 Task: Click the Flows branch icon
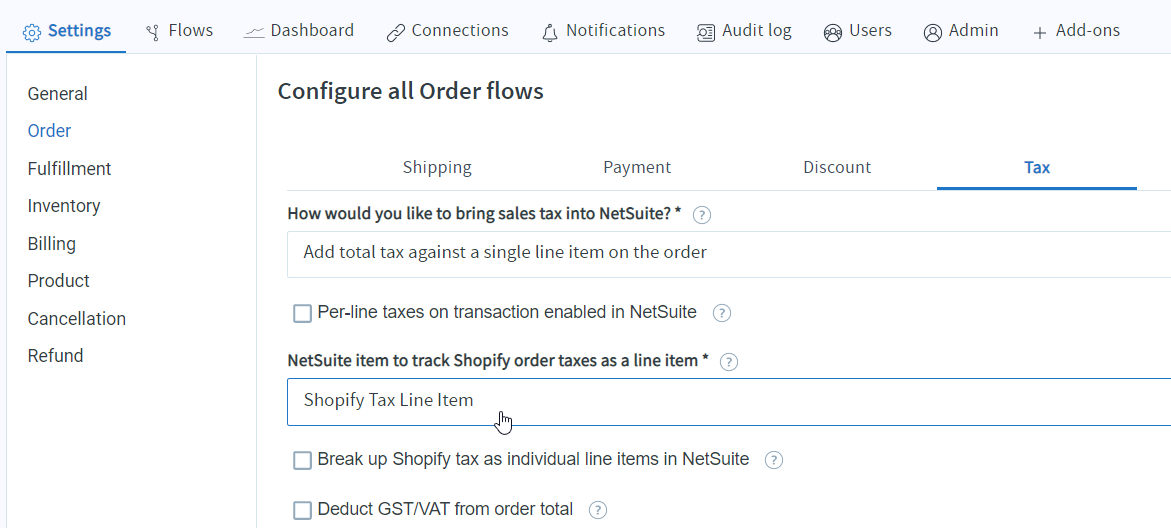(x=153, y=33)
